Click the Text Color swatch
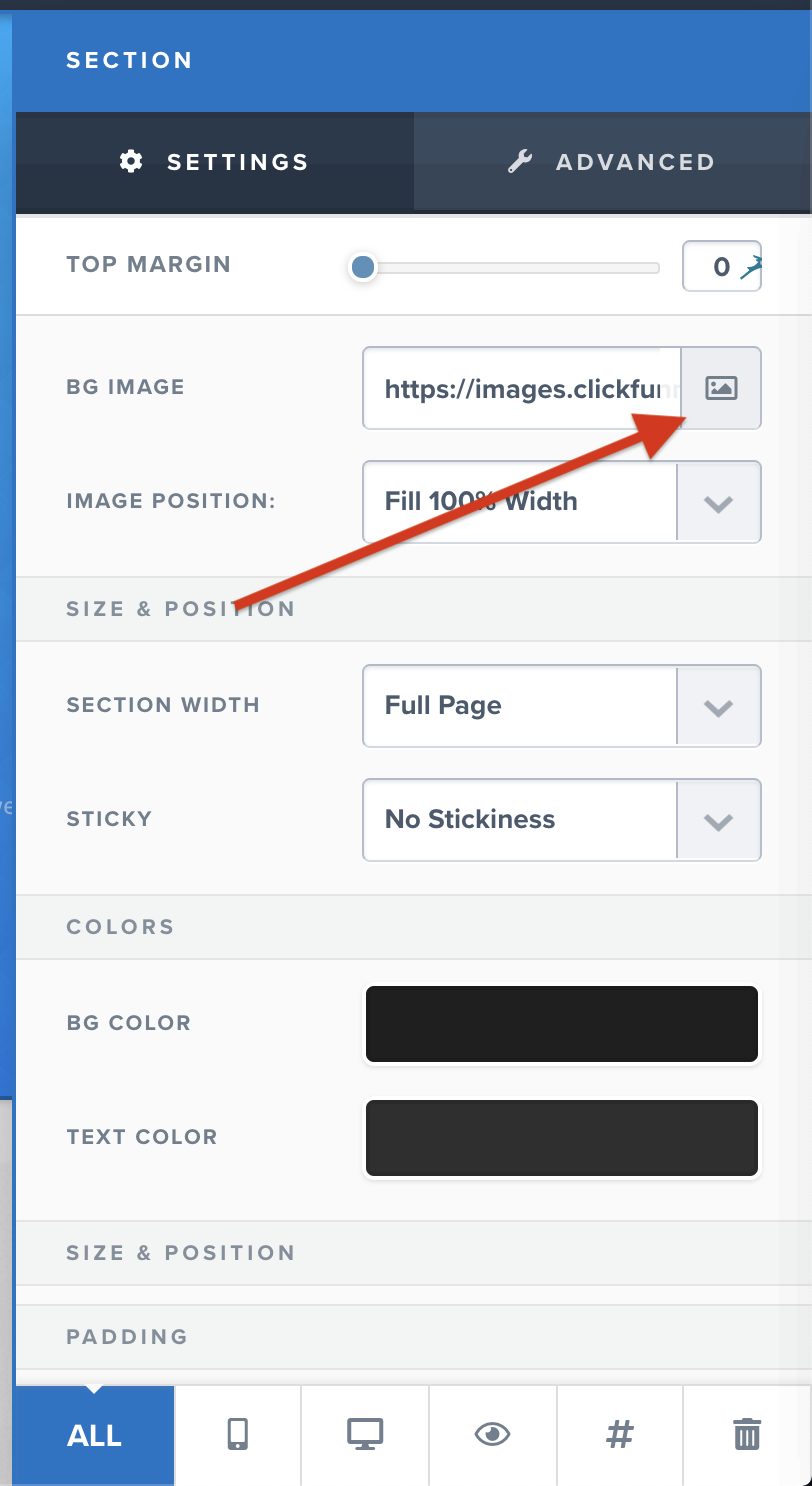The height and width of the screenshot is (1486, 812). click(x=562, y=1138)
